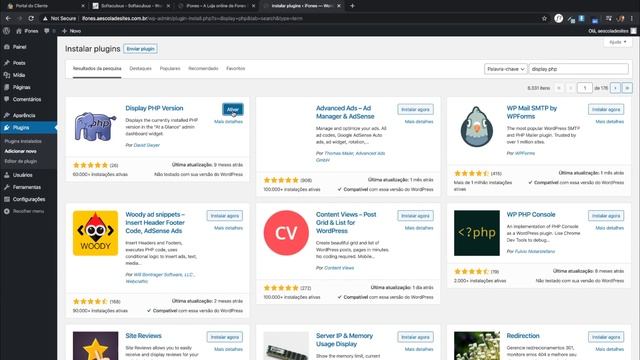The image size is (640, 360).
Task: Expand the Ajuda help dropdown
Action: [x=618, y=42]
